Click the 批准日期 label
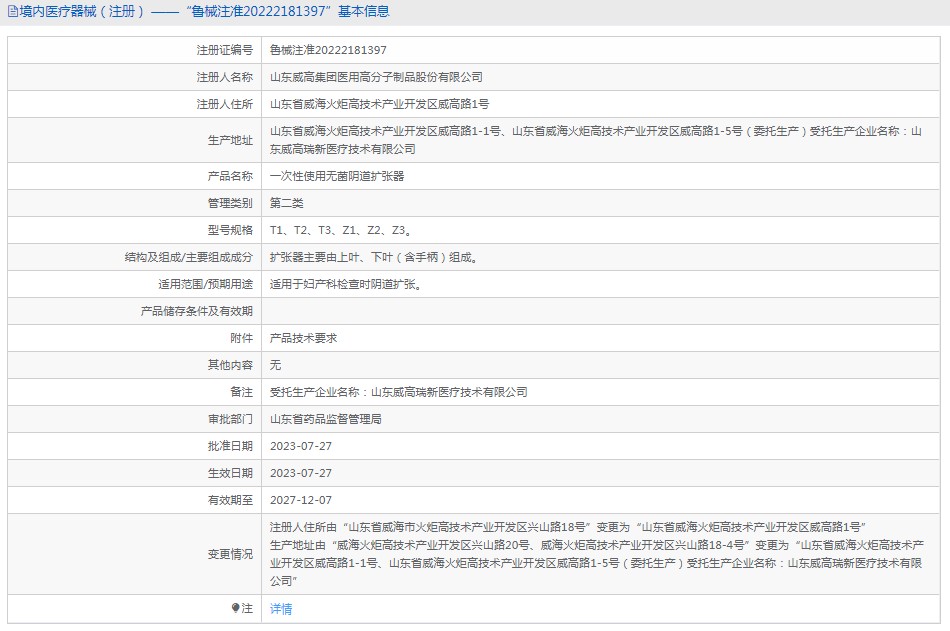Viewport: 950px width, 631px height. (230, 446)
